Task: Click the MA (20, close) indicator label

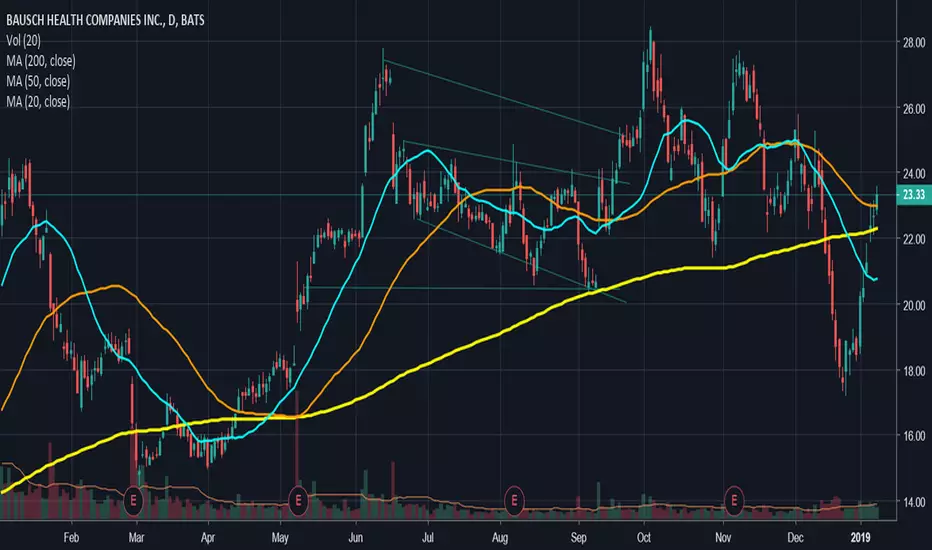Action: [38, 102]
